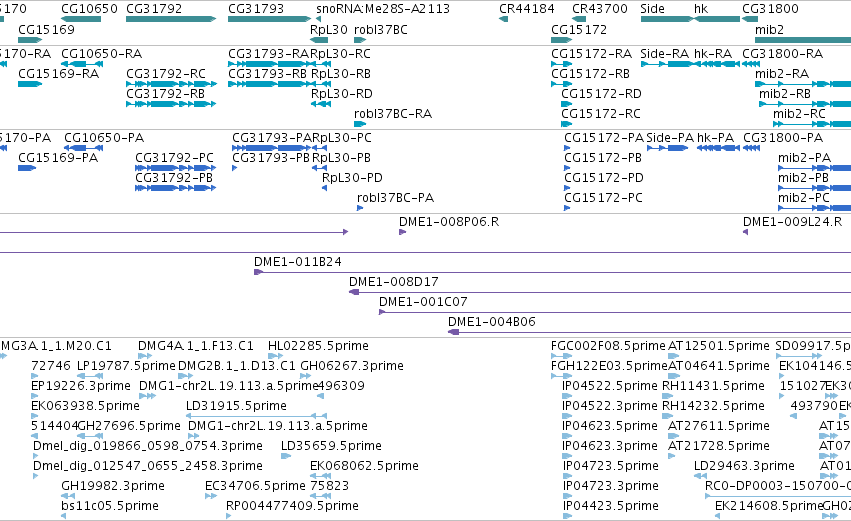
Task: Click transcript Side-RA
Action: (664, 54)
